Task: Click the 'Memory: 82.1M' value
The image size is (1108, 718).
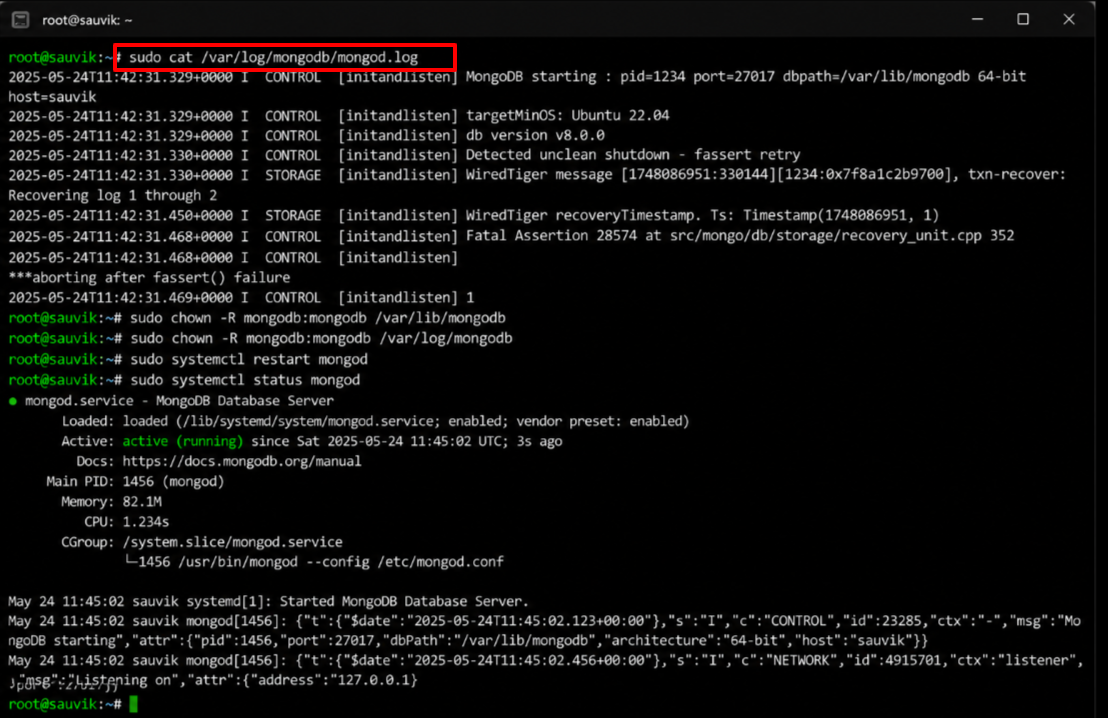Action: 142,502
